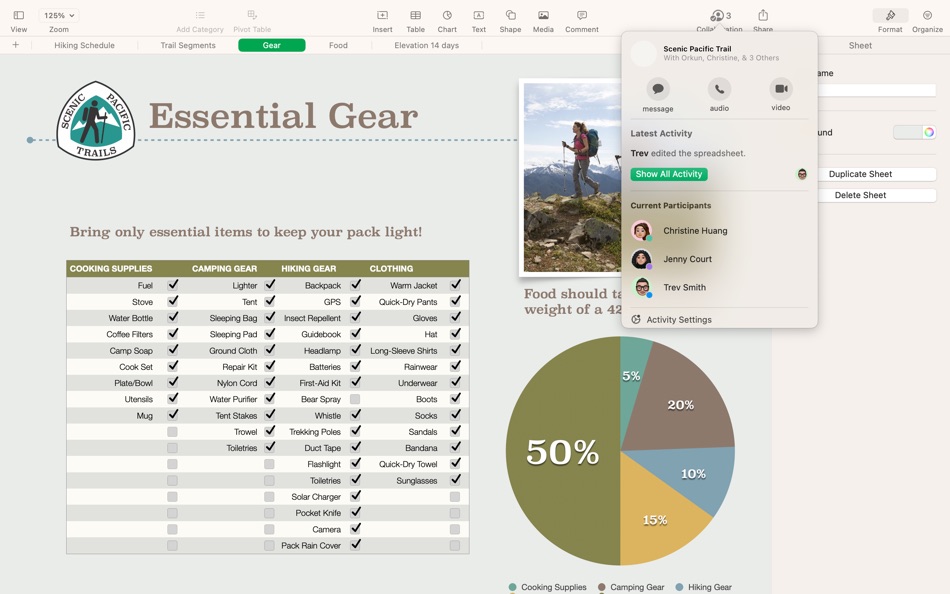This screenshot has width=950, height=594.
Task: Add a Comment from the toolbar
Action: (x=582, y=21)
